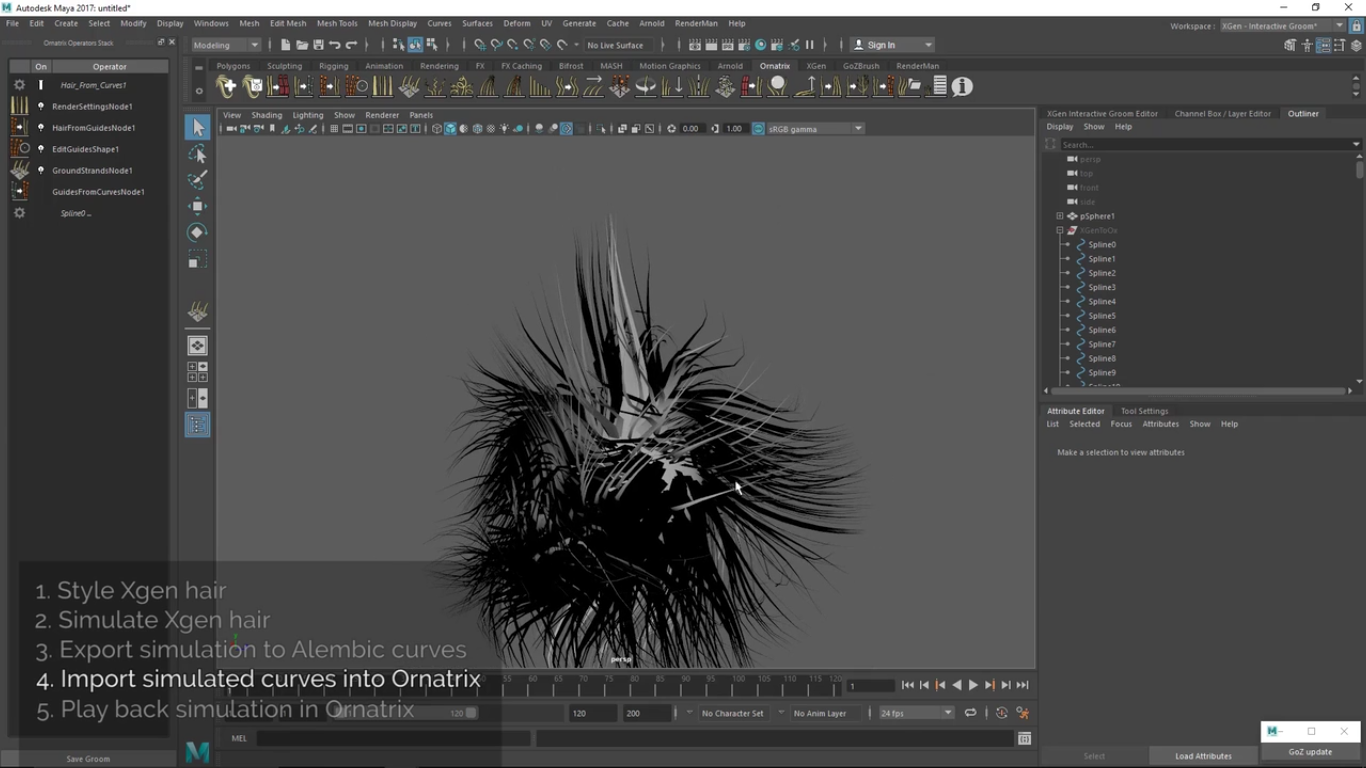The width and height of the screenshot is (1366, 768).
Task: Toggle the sRGB gamma view transform button
Action: pyautogui.click(x=758, y=129)
